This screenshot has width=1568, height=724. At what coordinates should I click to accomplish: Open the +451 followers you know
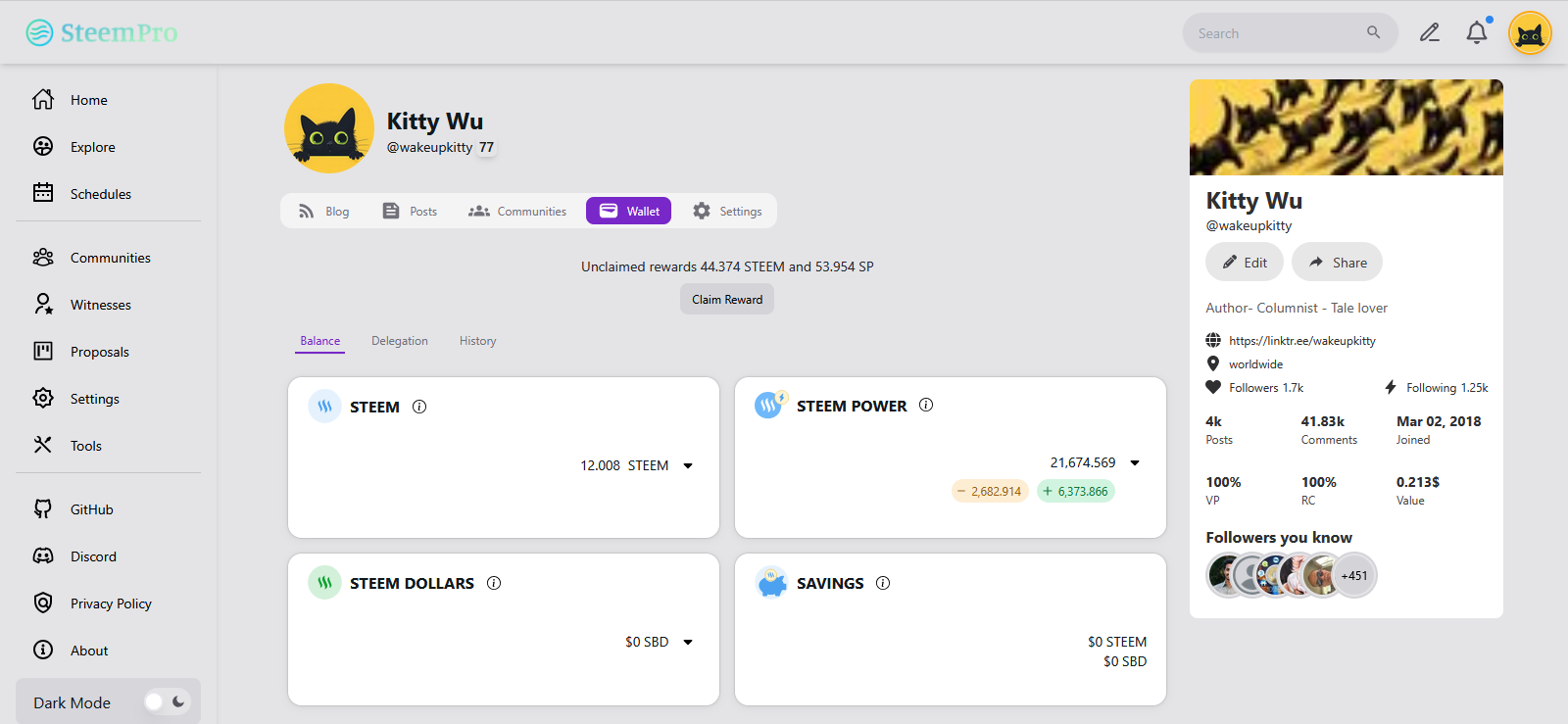(1354, 575)
